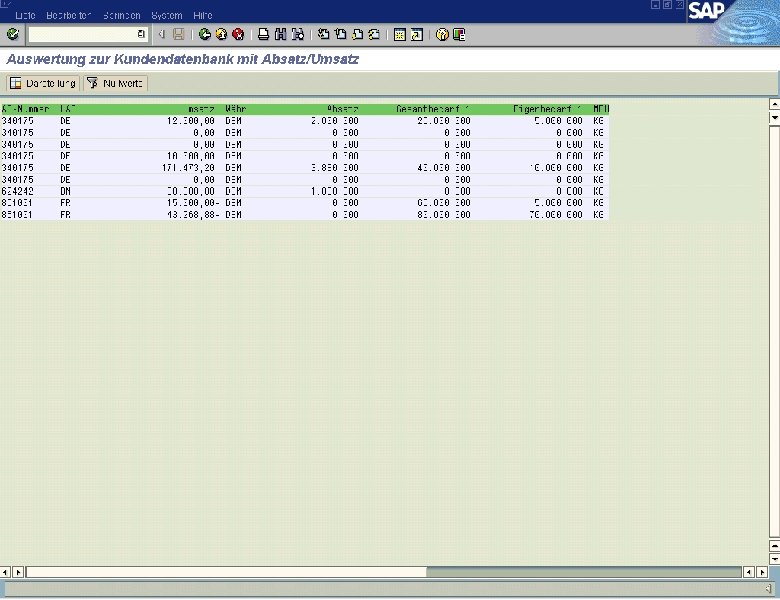The height and width of the screenshot is (600, 780).
Task: Click the Absatz column header
Action: (343, 108)
